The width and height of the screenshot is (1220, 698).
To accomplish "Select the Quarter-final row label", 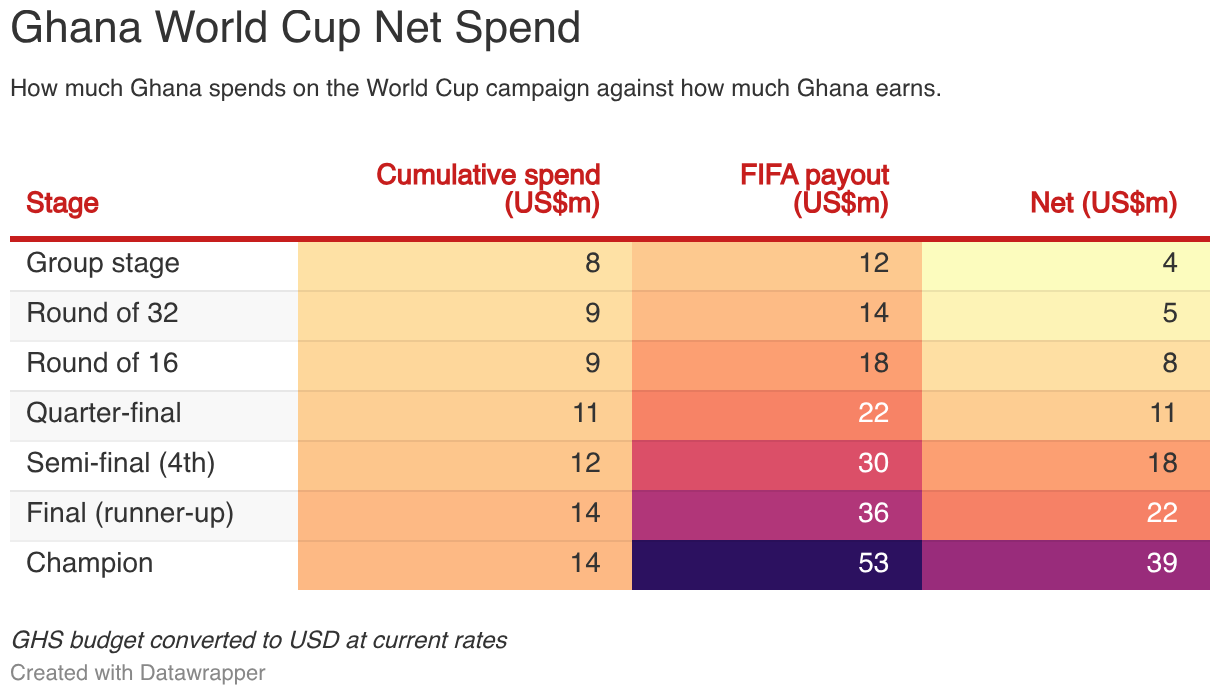I will [x=104, y=413].
